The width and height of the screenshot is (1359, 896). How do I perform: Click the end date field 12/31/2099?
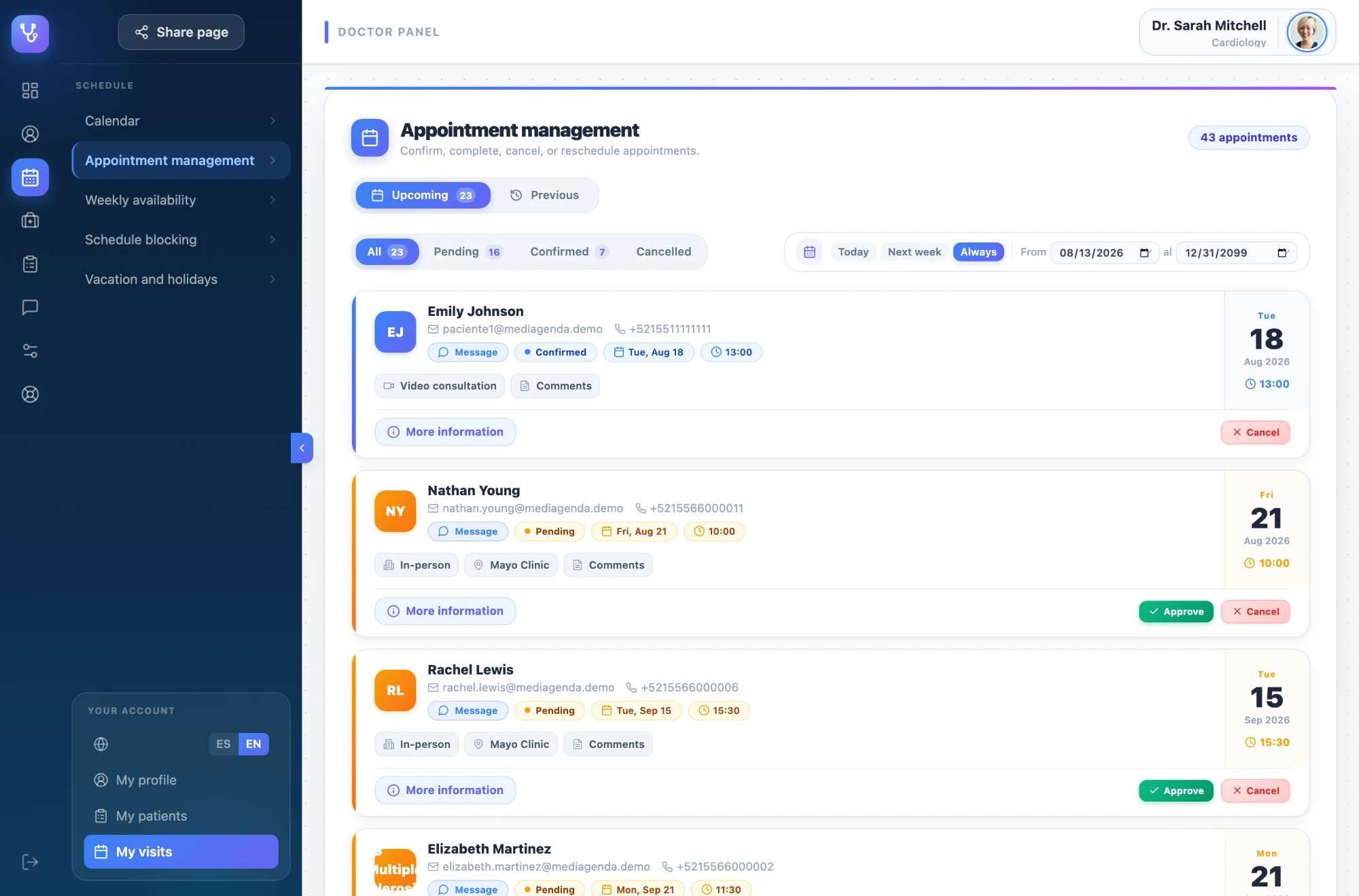[x=1236, y=253]
